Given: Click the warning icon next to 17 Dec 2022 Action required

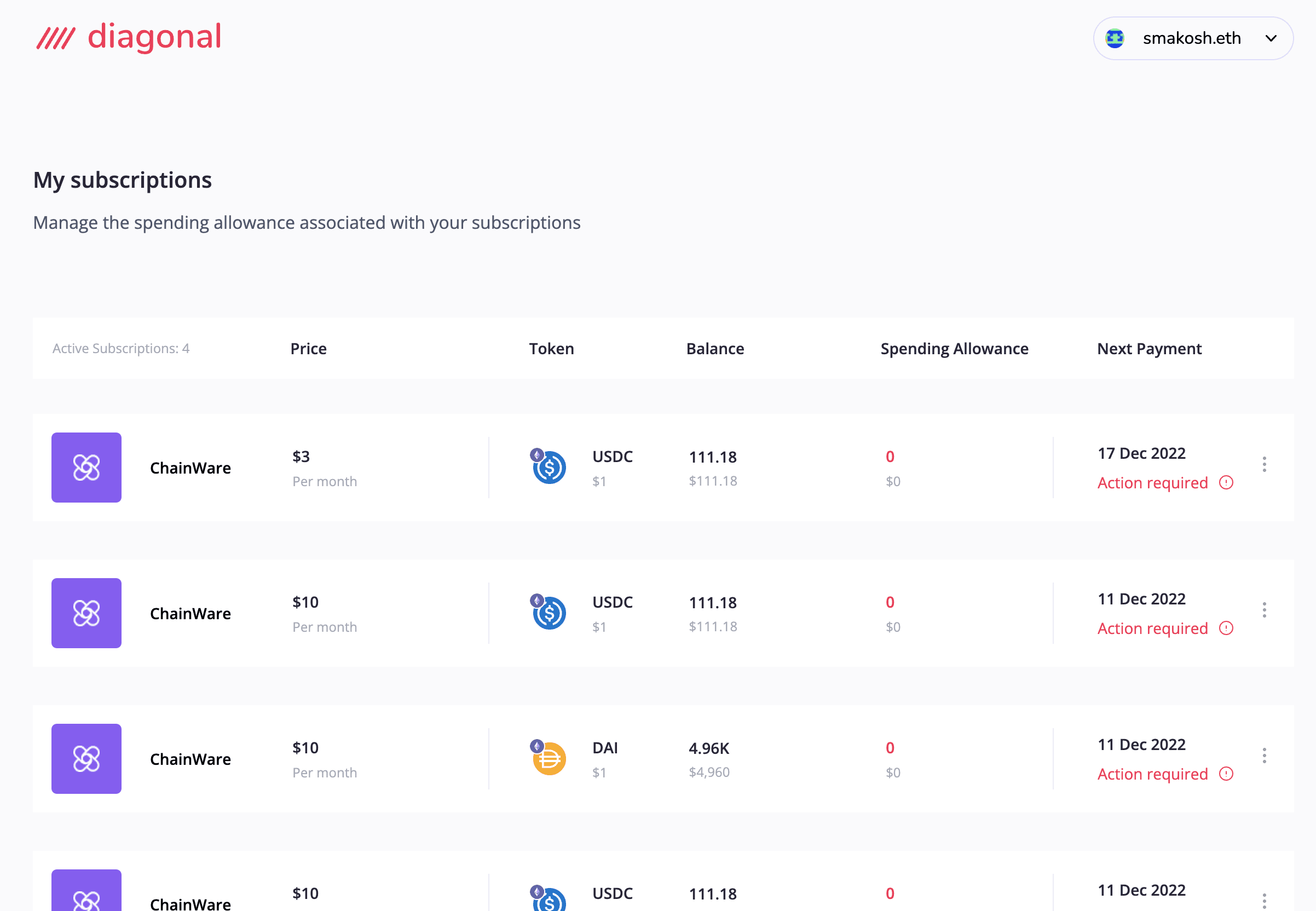Looking at the screenshot, I should point(1226,483).
